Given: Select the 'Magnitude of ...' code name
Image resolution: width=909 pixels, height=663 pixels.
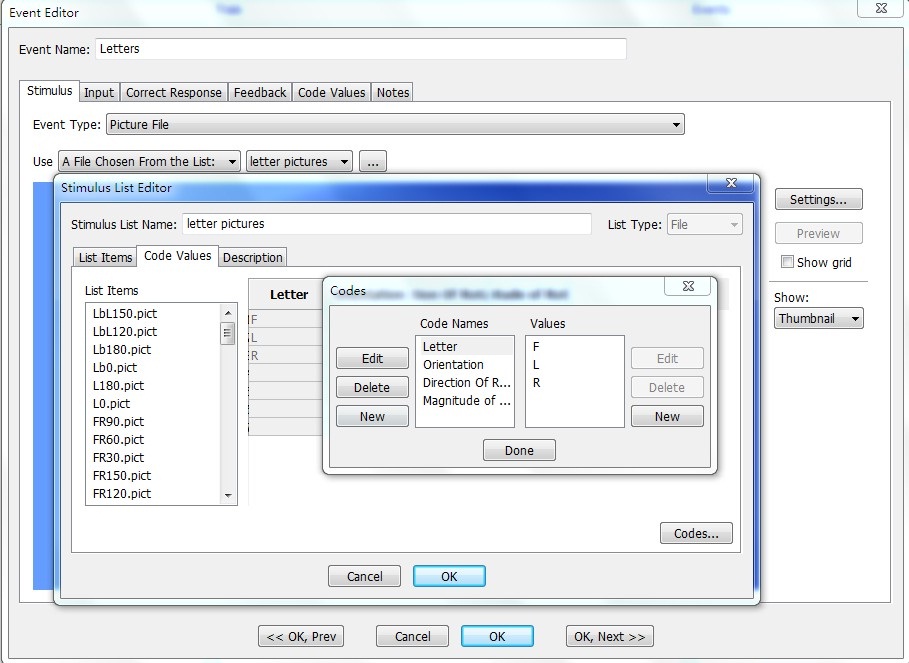Looking at the screenshot, I should click(x=465, y=400).
